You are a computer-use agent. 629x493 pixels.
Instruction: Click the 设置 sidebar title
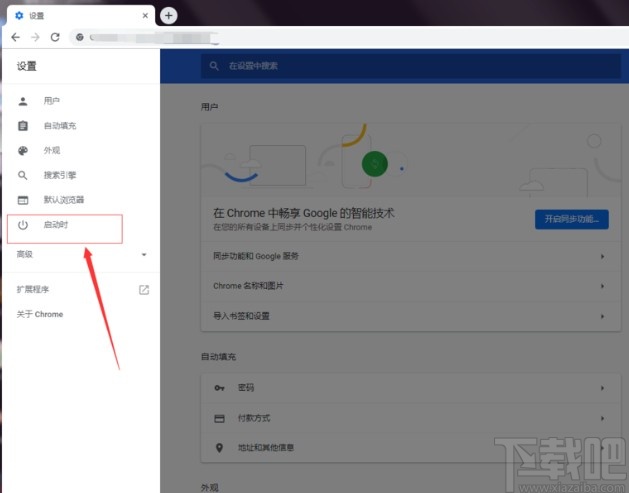(26, 66)
